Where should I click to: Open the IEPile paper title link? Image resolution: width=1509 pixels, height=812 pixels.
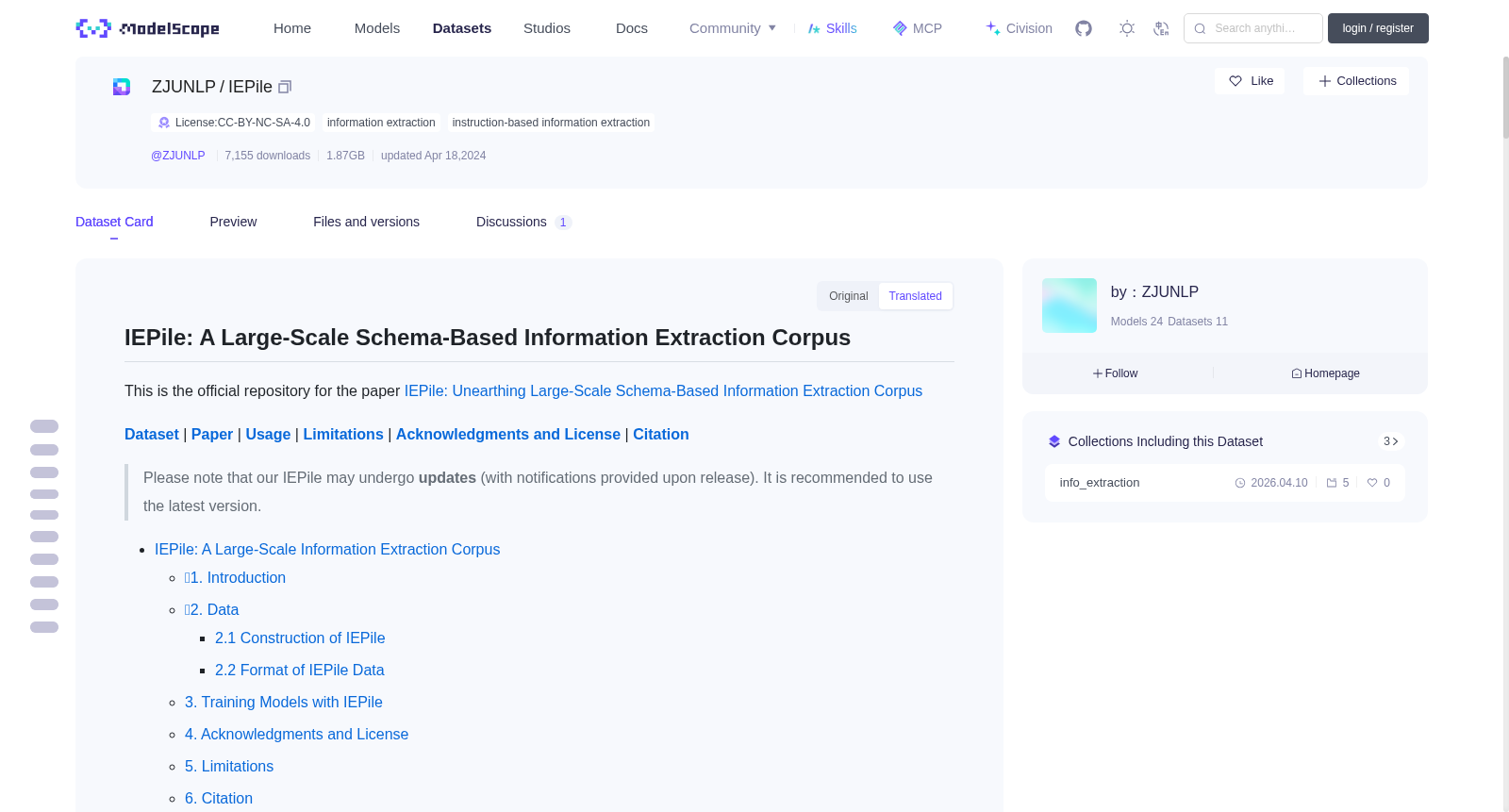(x=663, y=390)
